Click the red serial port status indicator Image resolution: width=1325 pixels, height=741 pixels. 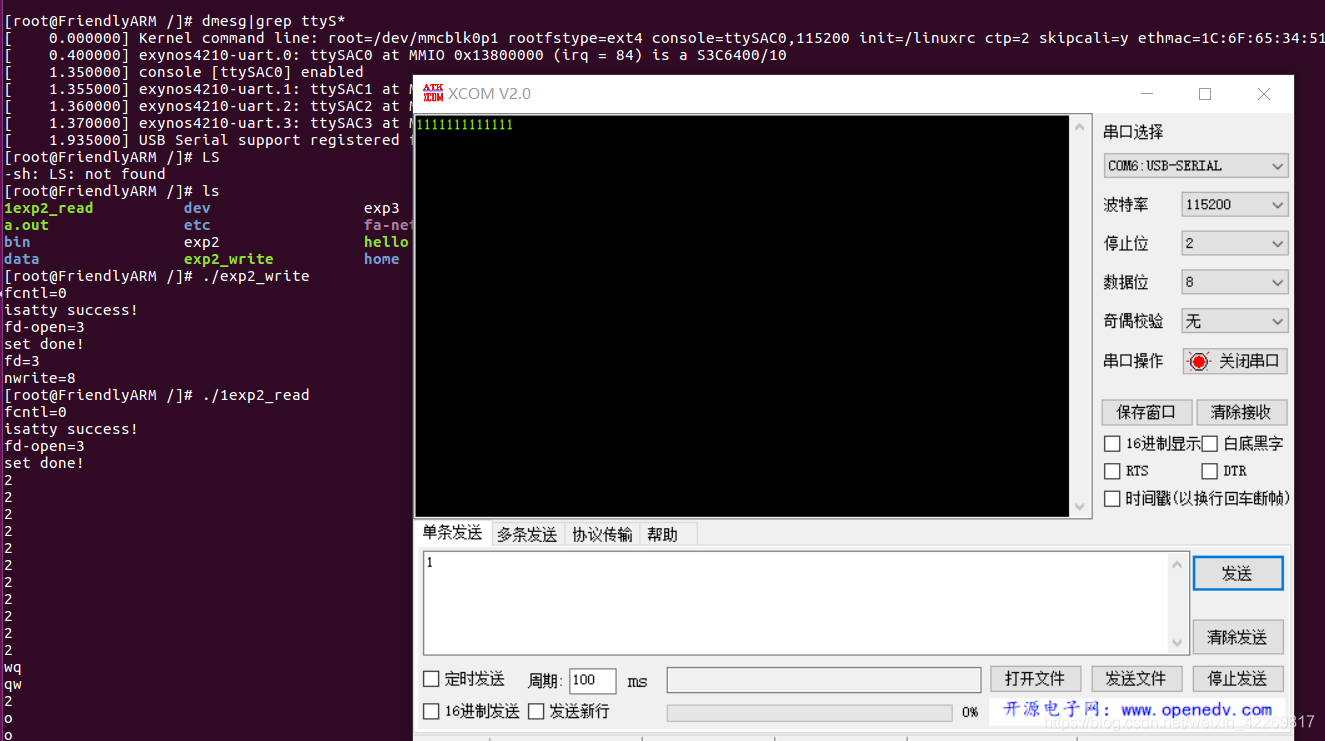pos(1199,361)
